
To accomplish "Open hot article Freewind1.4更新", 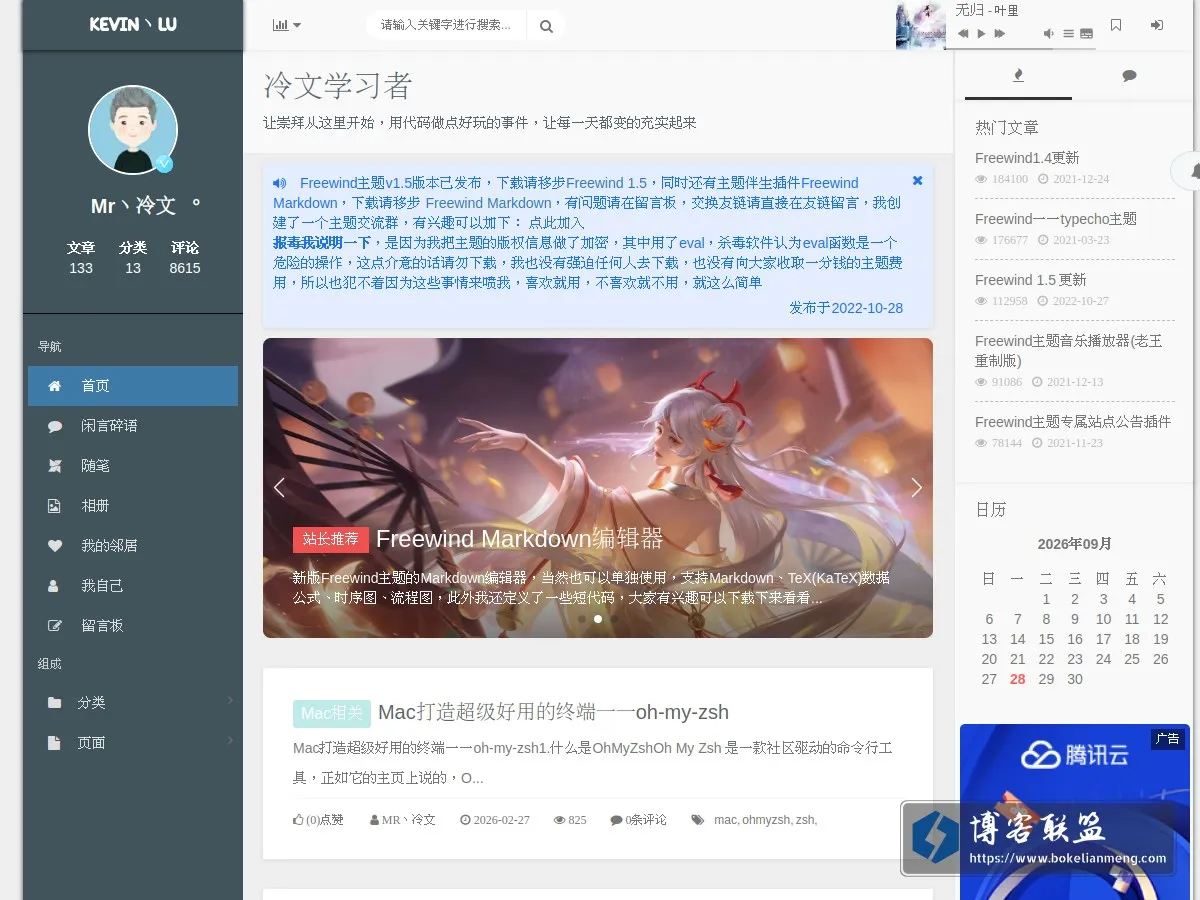I will pos(1027,158).
